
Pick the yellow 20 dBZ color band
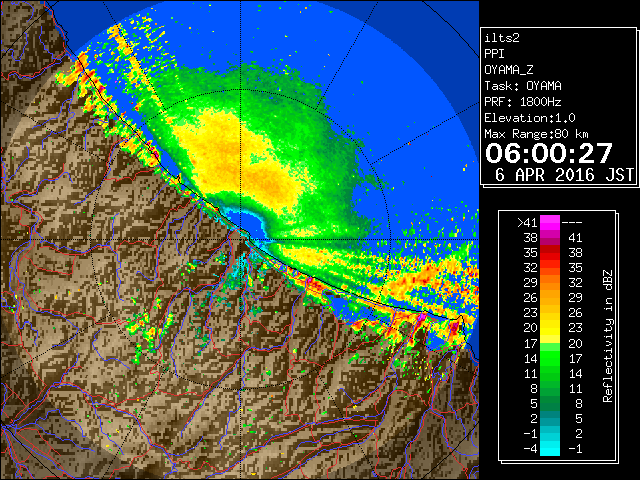point(549,328)
